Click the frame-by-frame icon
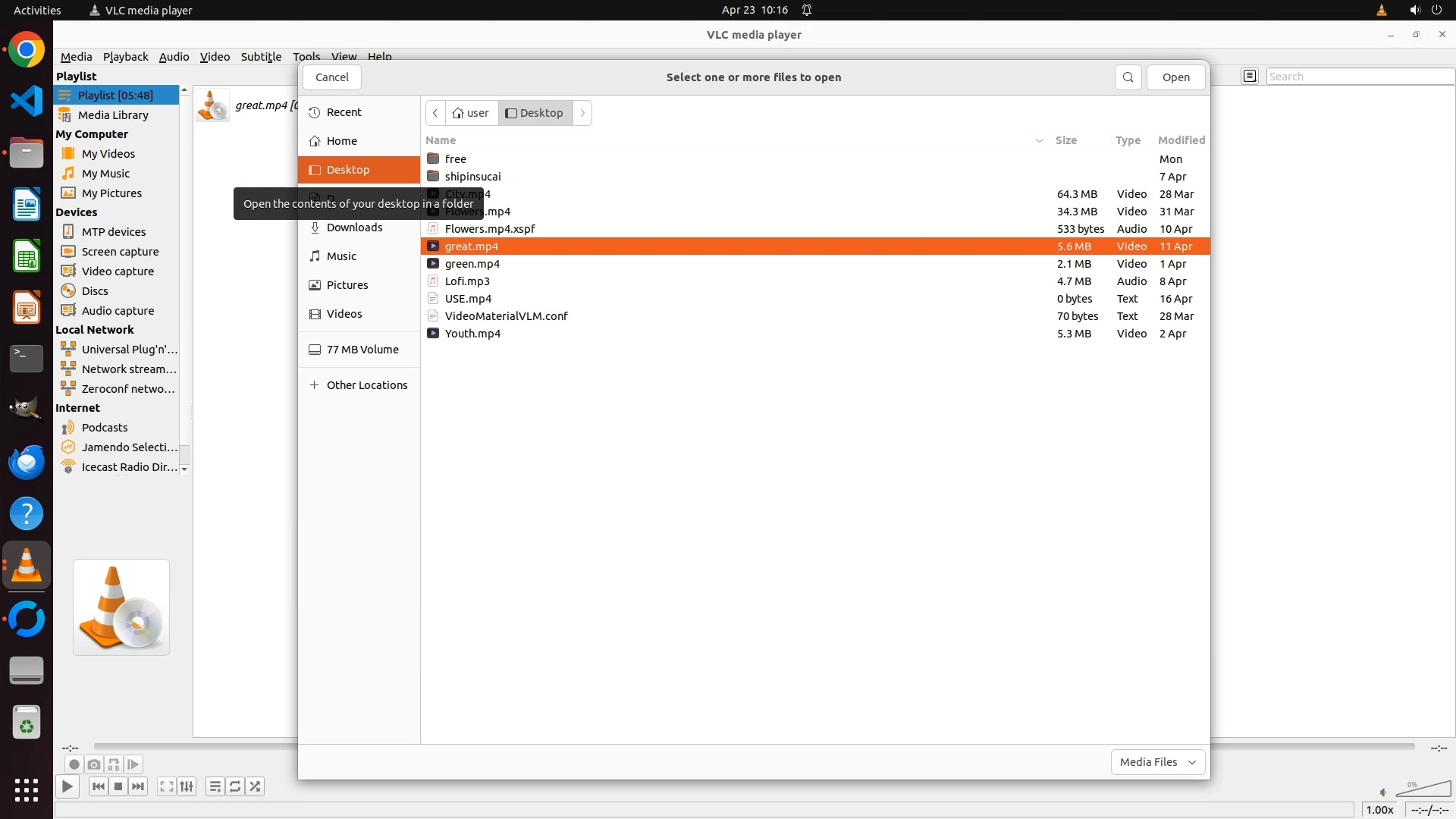 point(133,764)
